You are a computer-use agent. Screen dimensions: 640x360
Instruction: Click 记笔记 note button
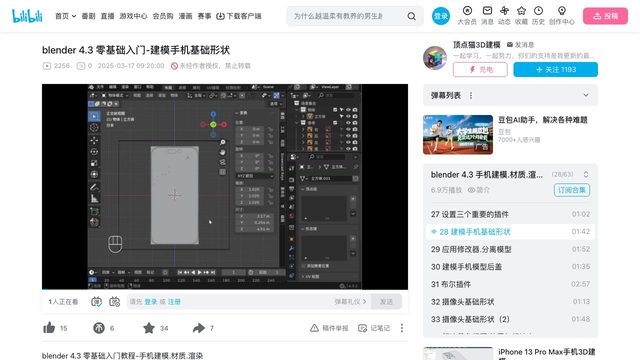(x=374, y=328)
